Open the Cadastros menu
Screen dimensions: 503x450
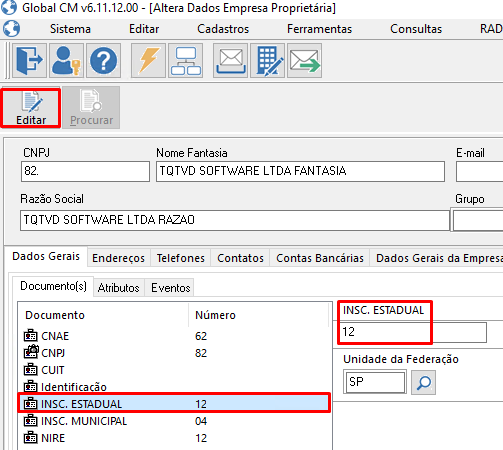tap(223, 29)
